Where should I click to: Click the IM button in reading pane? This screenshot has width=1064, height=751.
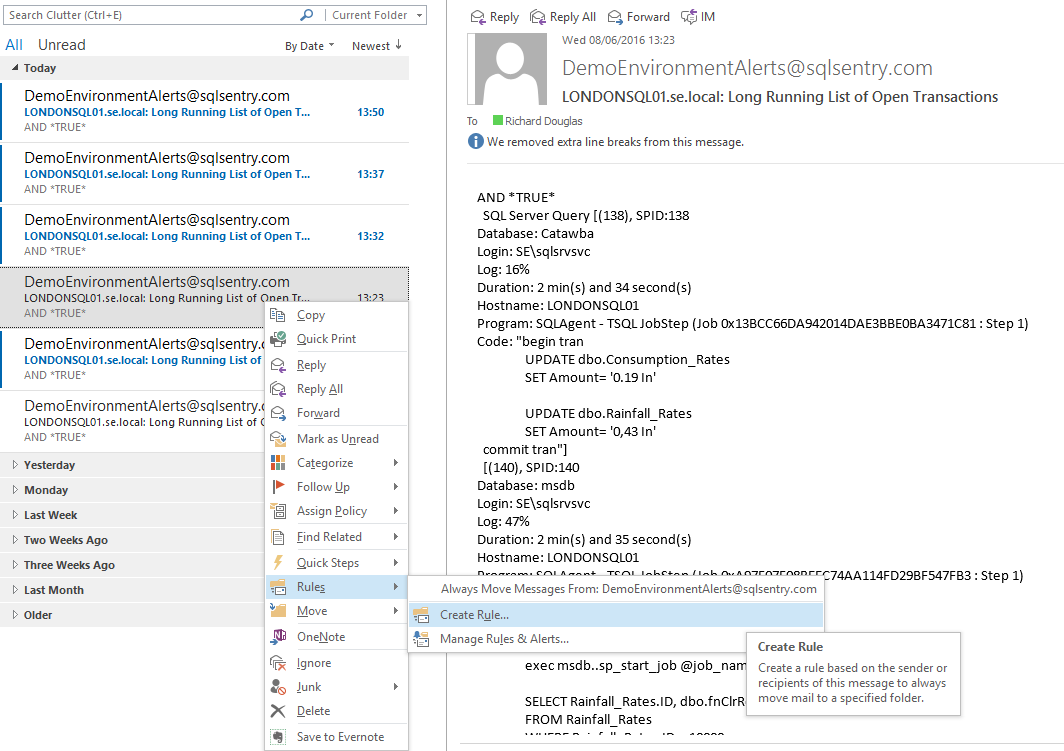click(x=698, y=16)
